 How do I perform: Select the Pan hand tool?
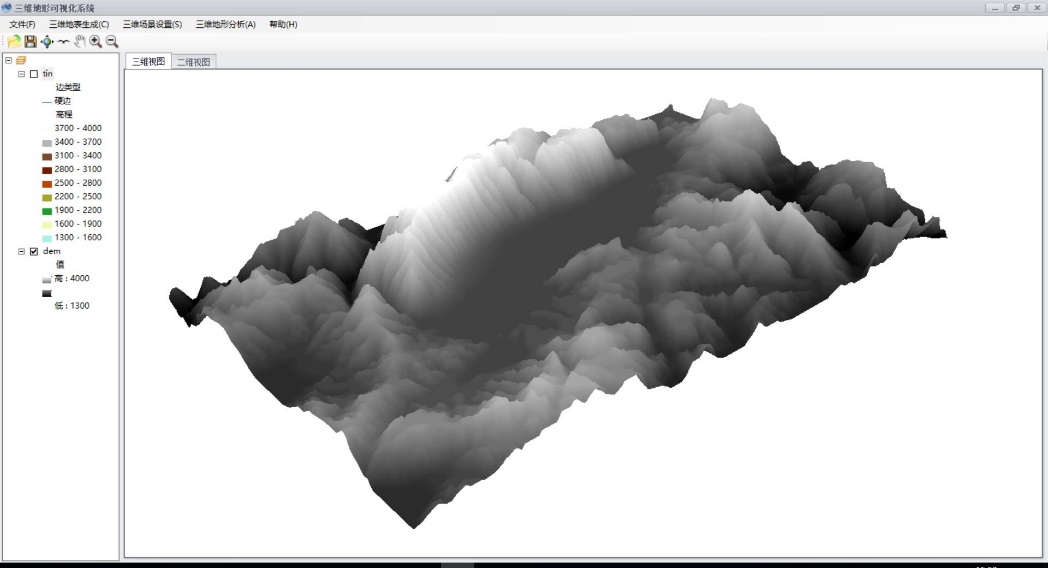pos(80,41)
